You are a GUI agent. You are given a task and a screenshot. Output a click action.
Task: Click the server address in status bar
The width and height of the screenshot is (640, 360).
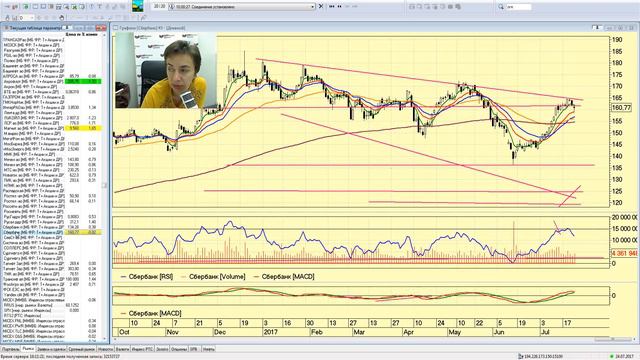click(543, 357)
